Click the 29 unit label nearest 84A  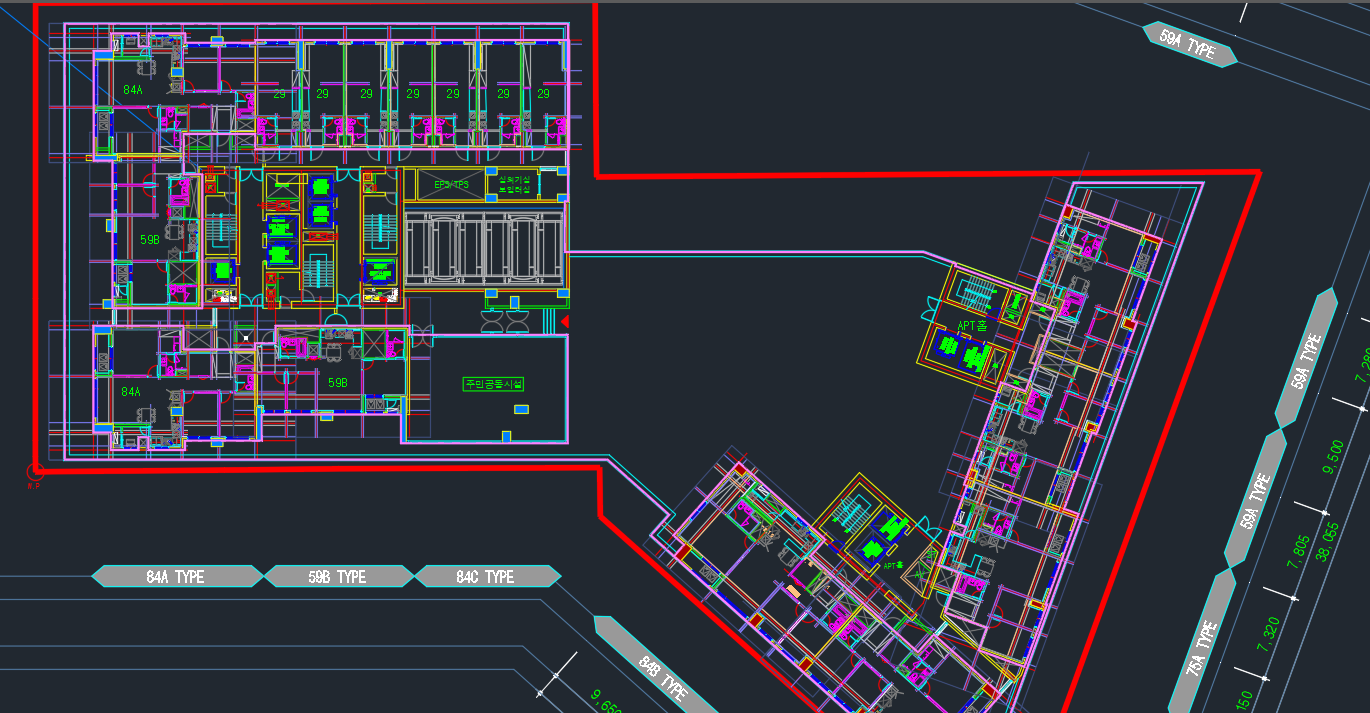(x=280, y=94)
